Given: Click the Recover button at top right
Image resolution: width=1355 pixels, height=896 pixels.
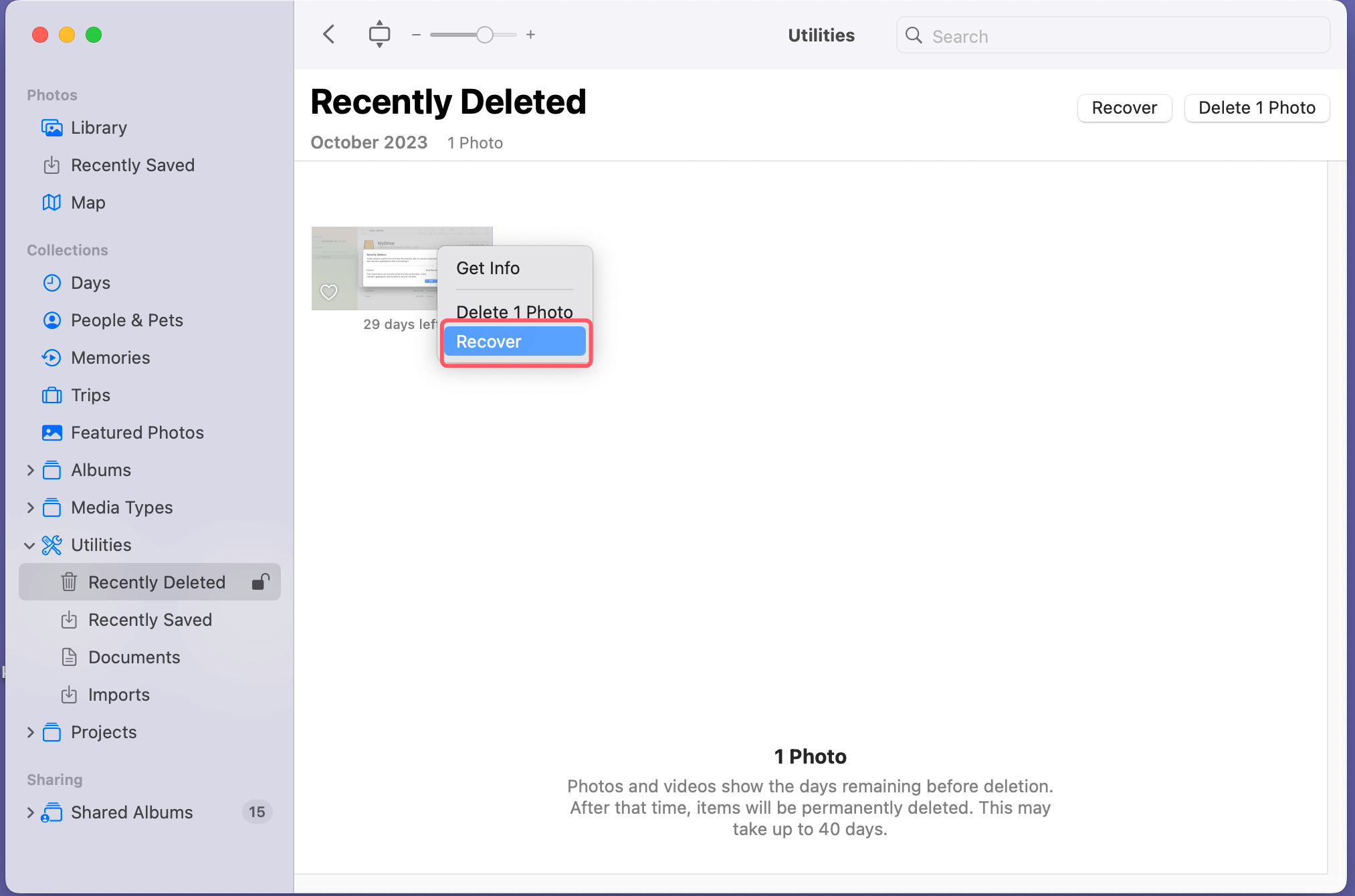Looking at the screenshot, I should [1124, 108].
